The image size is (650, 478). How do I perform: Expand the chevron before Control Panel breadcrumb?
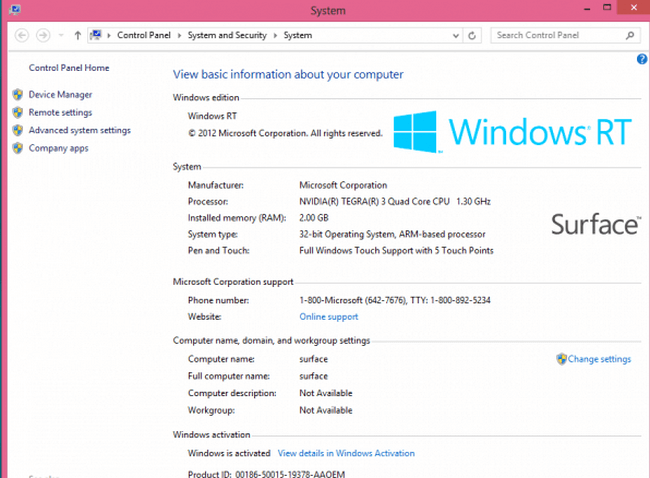coord(109,36)
